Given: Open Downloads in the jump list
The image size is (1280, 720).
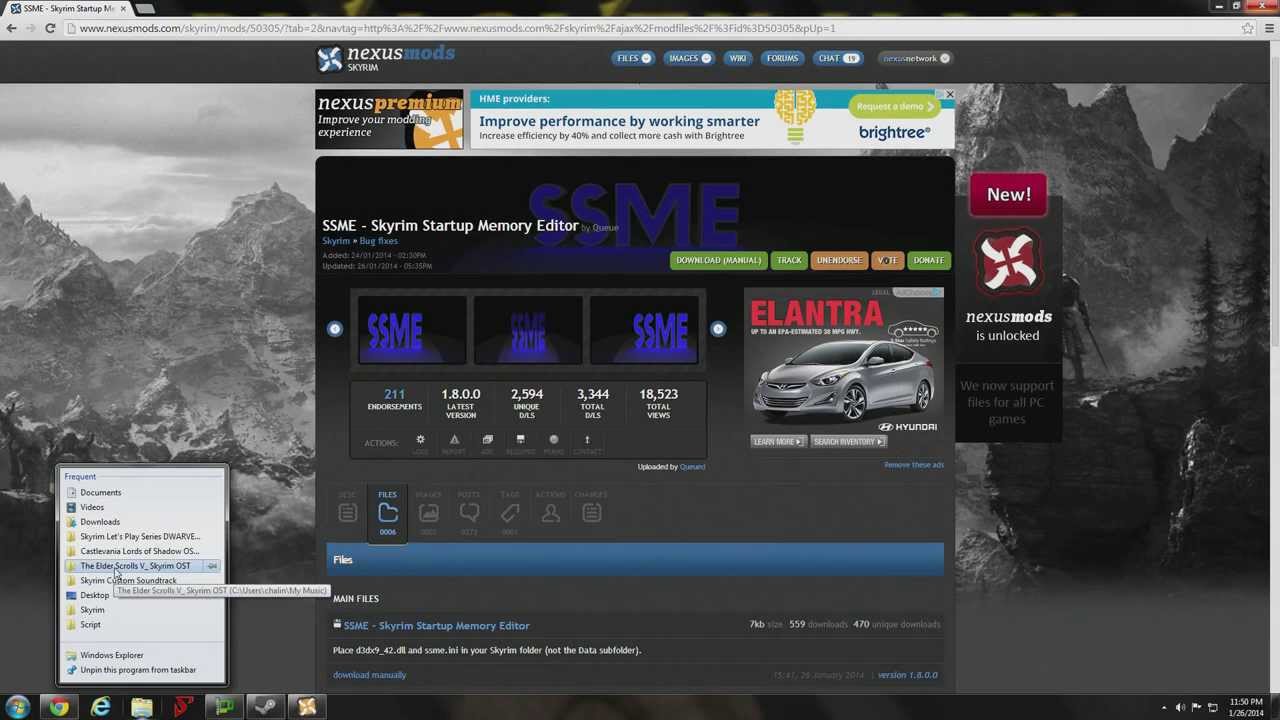Looking at the screenshot, I should 141,522.
